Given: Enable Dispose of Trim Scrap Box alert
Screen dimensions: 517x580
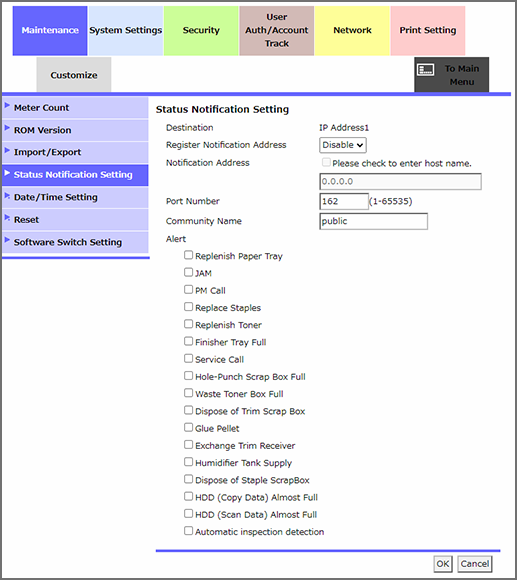Looking at the screenshot, I should [189, 410].
